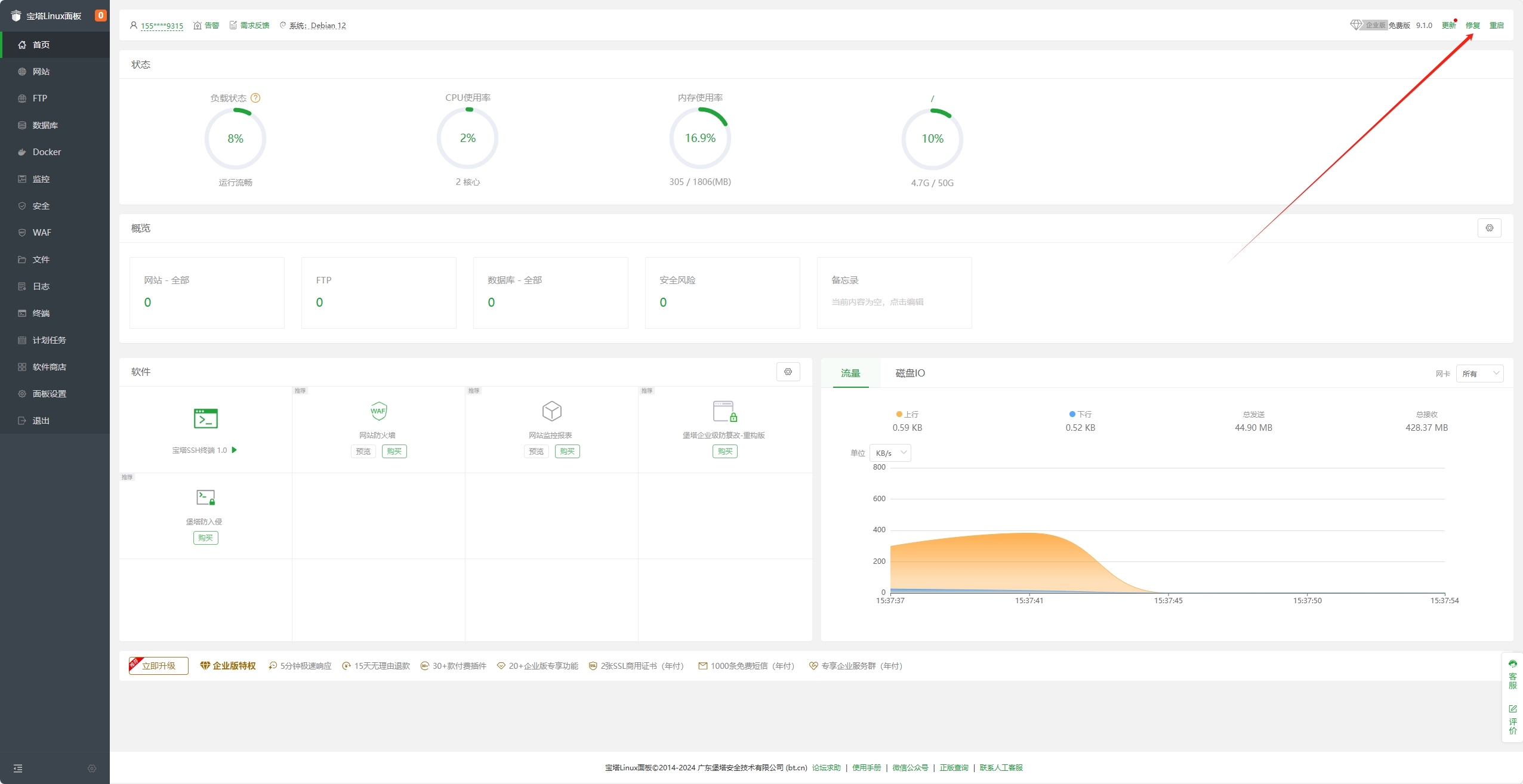Click the 立即升级 upgrade button

point(159,666)
